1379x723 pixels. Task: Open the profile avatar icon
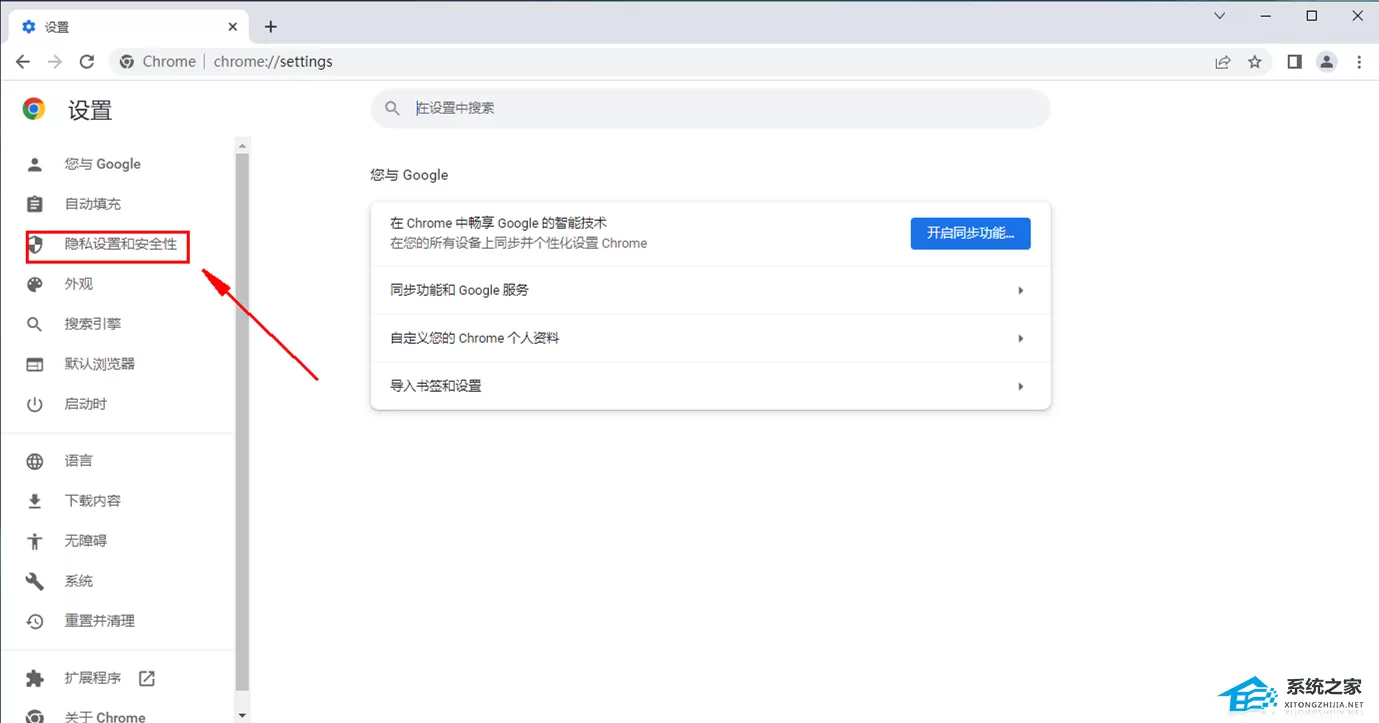pyautogui.click(x=1327, y=62)
